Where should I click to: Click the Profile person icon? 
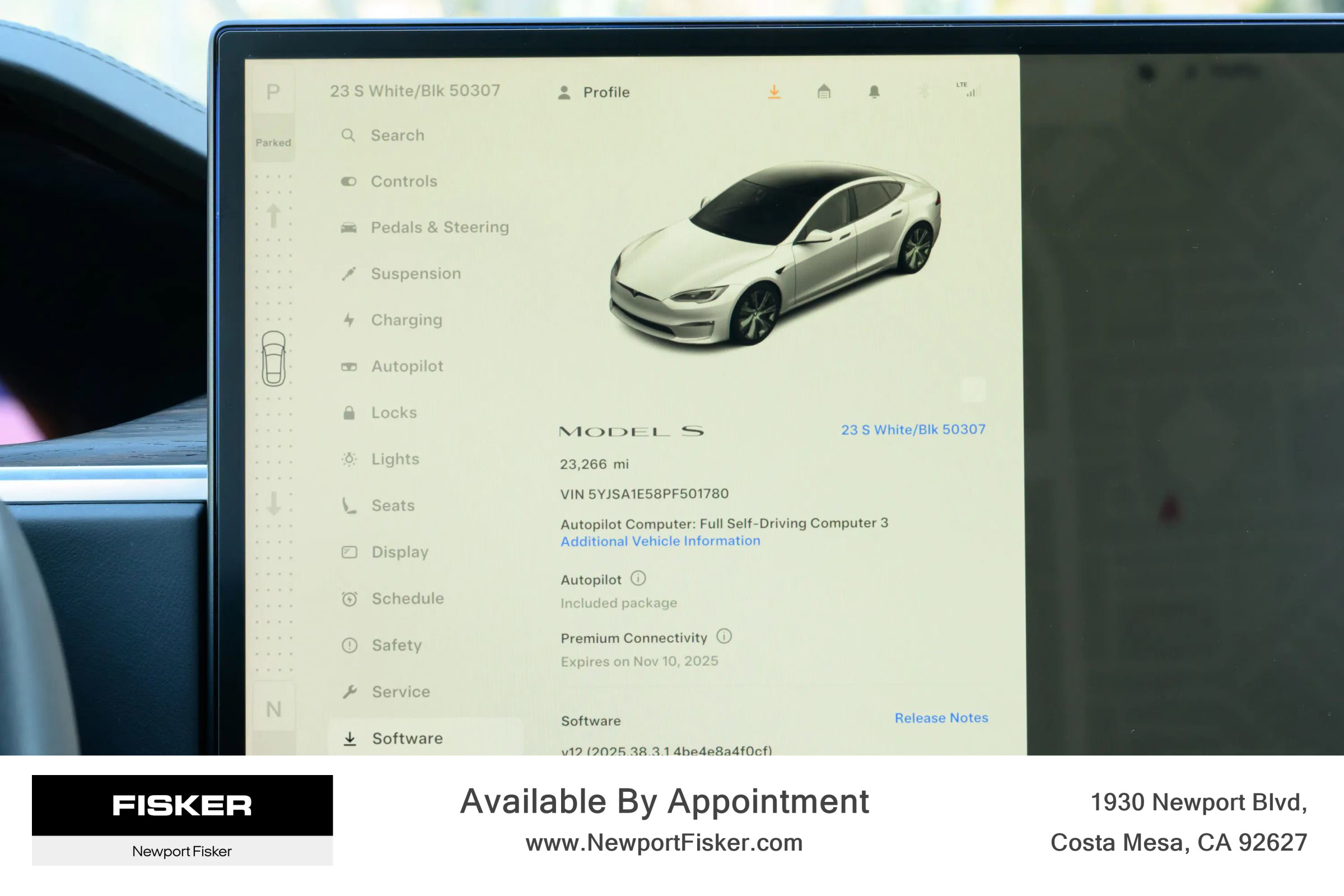pyautogui.click(x=564, y=92)
